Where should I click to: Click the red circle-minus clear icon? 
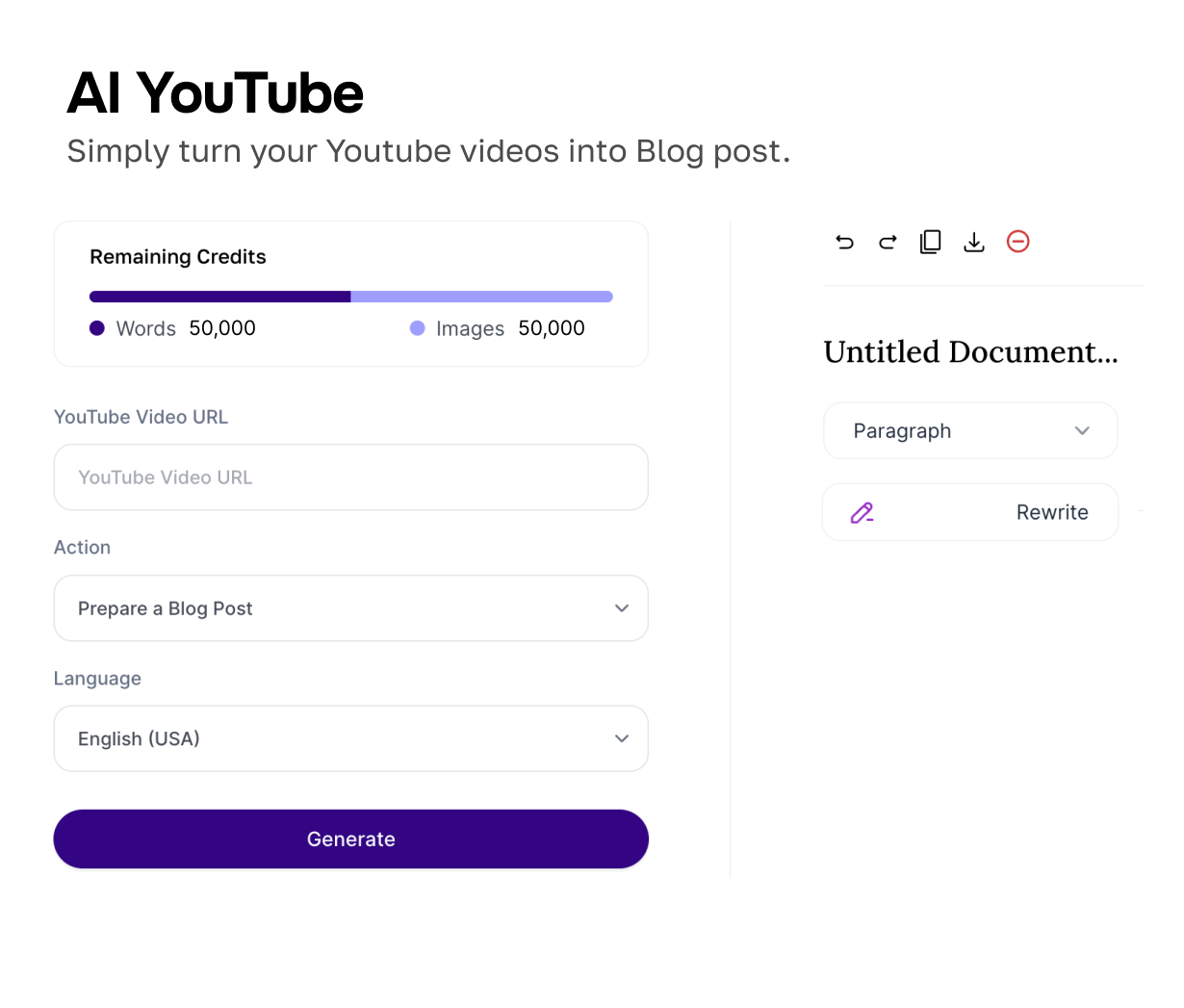pos(1018,242)
